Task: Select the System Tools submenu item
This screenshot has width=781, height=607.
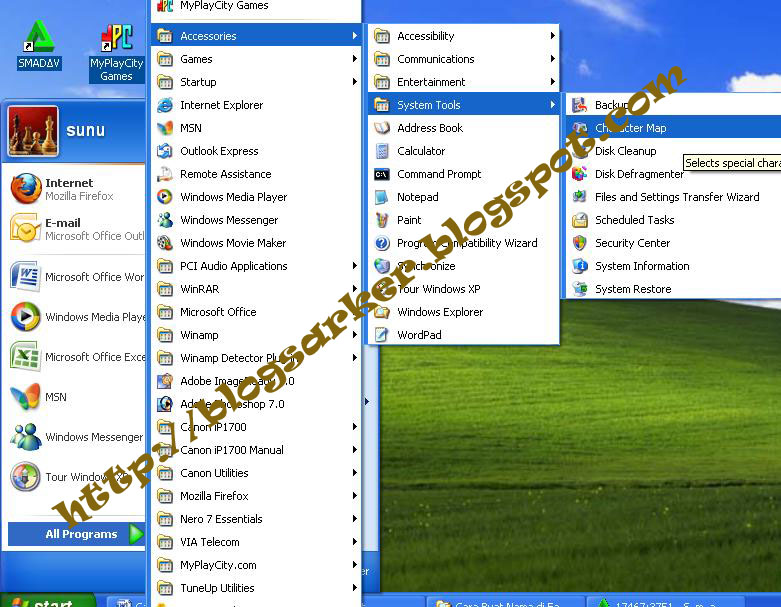Action: [x=464, y=105]
